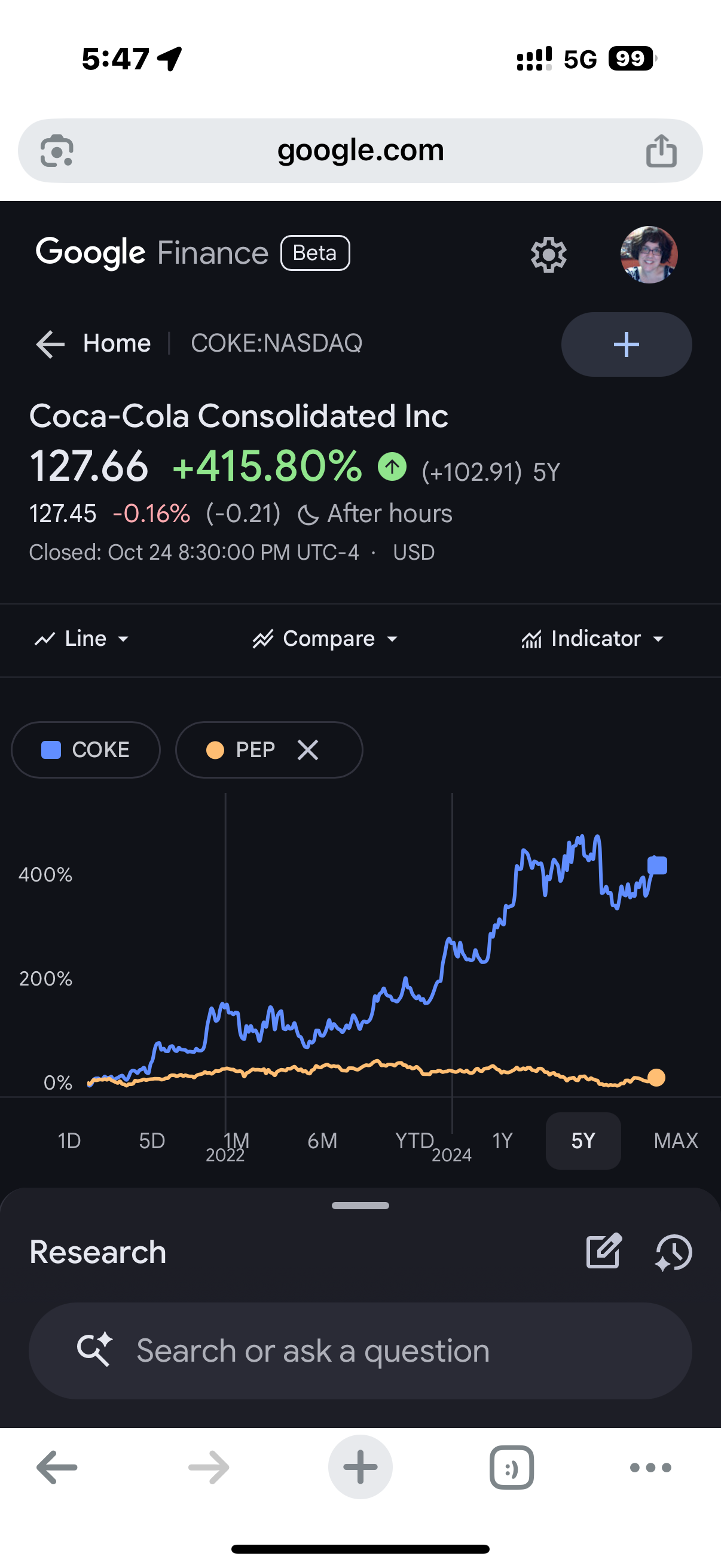The image size is (721, 1568).
Task: Toggle the COKE series chip
Action: (85, 750)
